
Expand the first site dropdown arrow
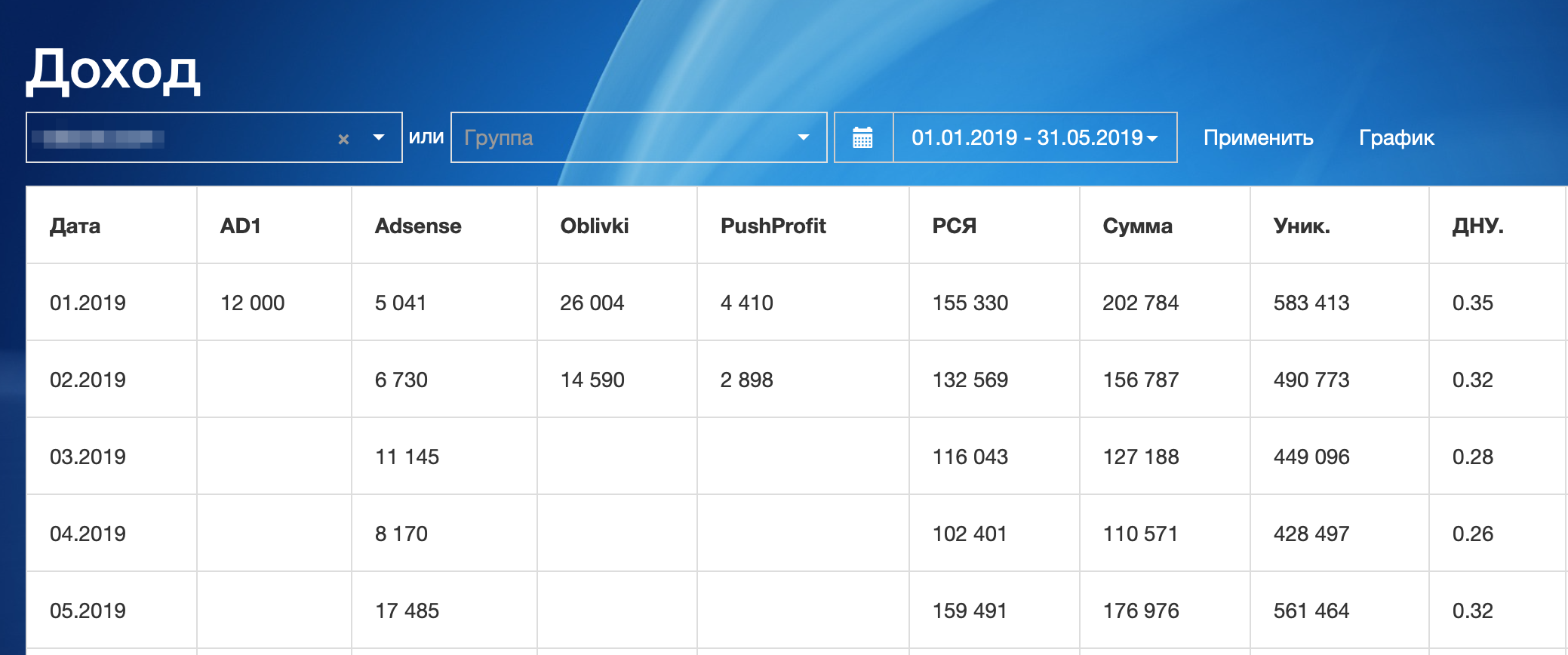tap(379, 137)
